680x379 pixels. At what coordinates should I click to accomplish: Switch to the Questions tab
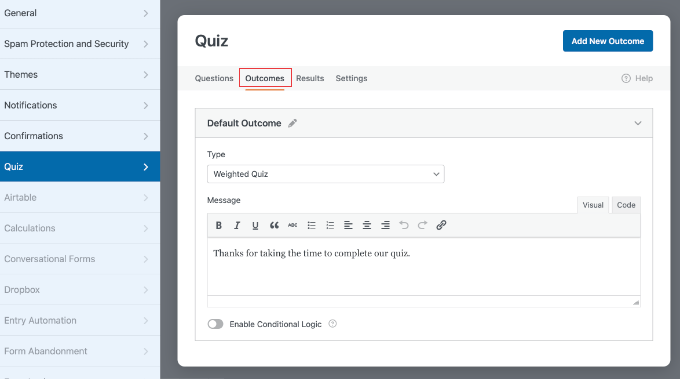click(x=214, y=78)
